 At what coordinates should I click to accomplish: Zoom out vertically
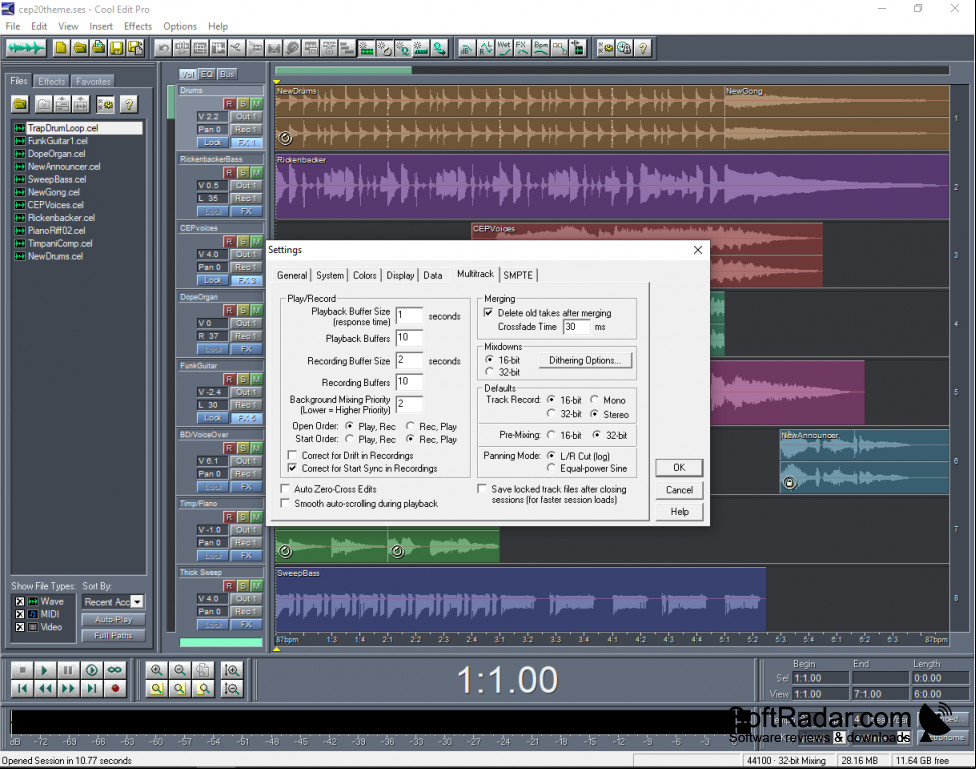(x=232, y=689)
